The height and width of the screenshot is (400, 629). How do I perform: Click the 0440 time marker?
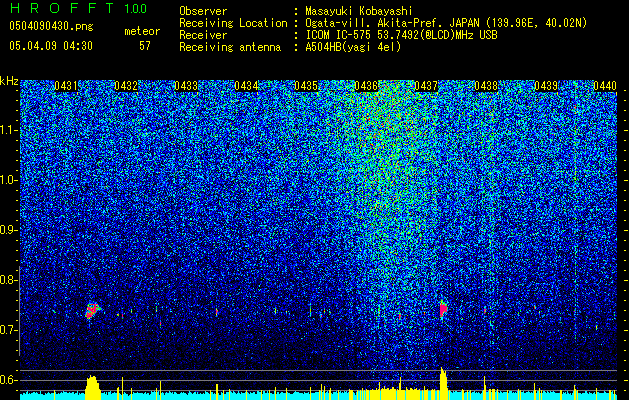605,86
